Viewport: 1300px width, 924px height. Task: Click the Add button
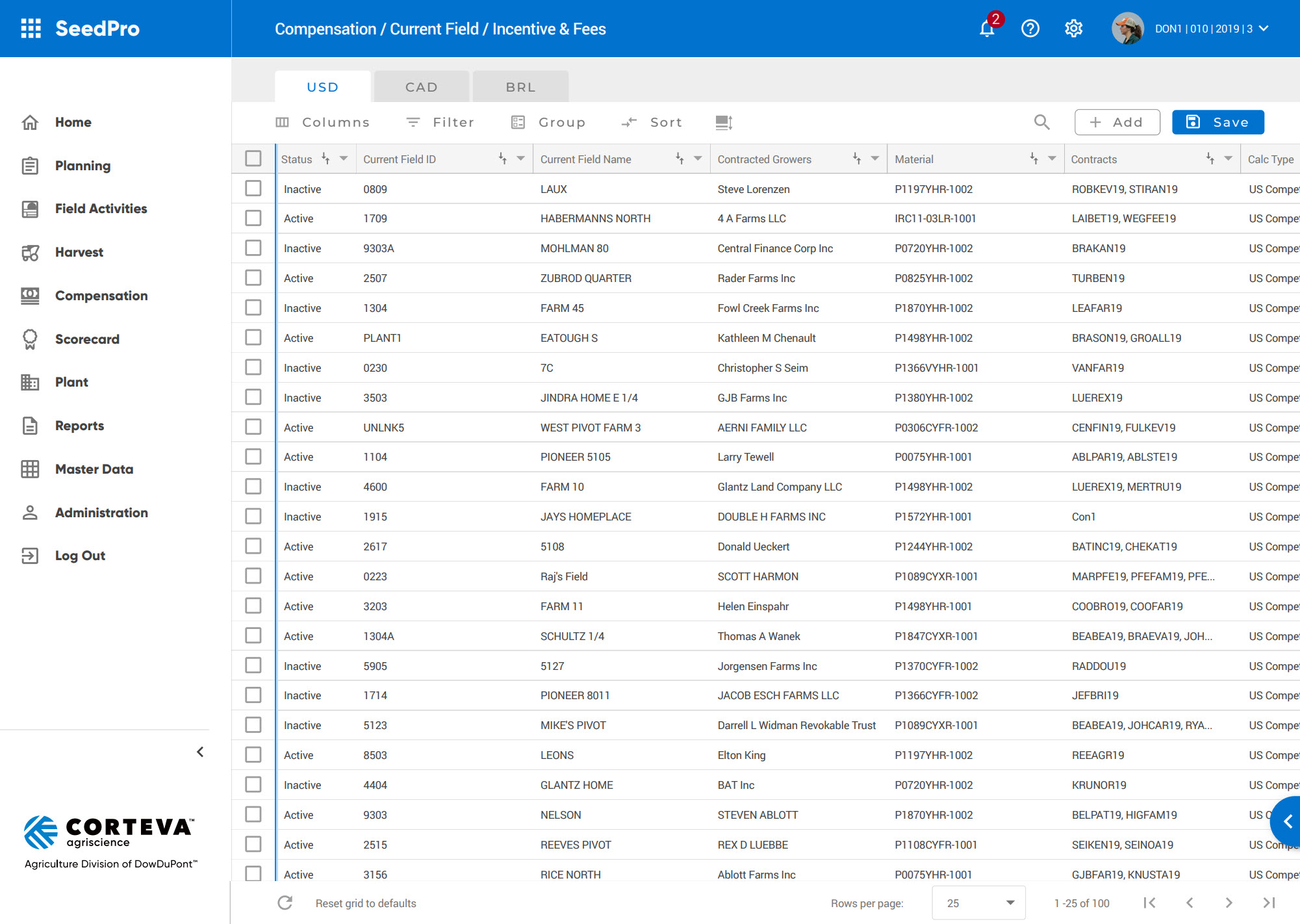(x=1117, y=122)
